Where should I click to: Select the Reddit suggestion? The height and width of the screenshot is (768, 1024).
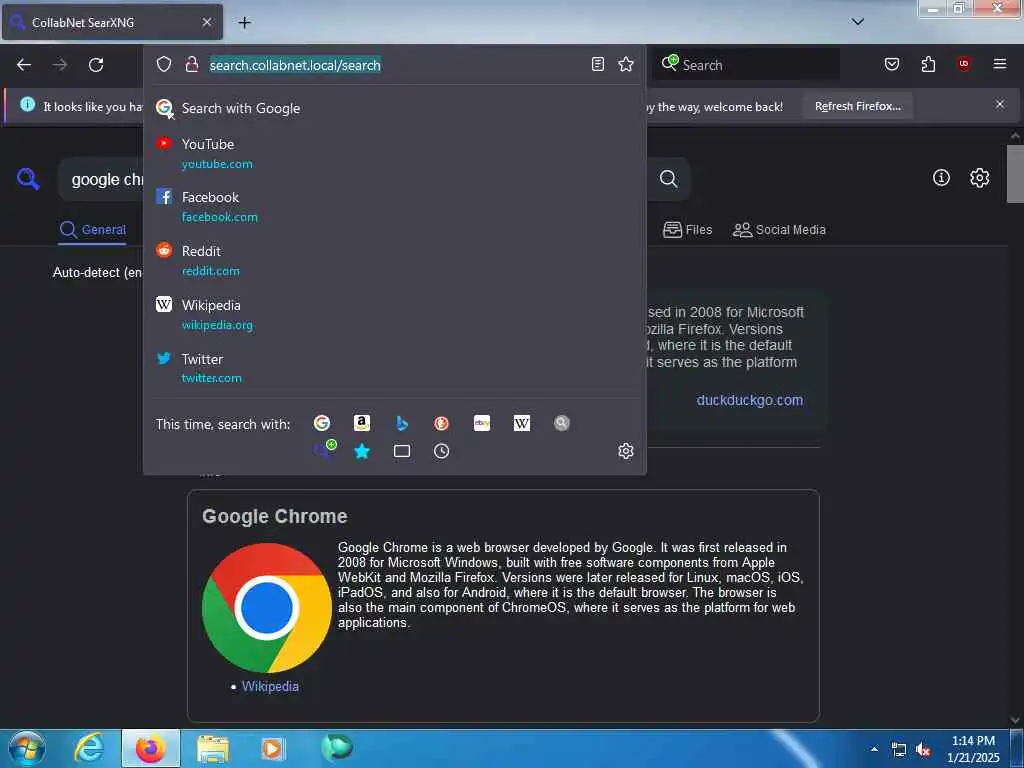pyautogui.click(x=394, y=261)
